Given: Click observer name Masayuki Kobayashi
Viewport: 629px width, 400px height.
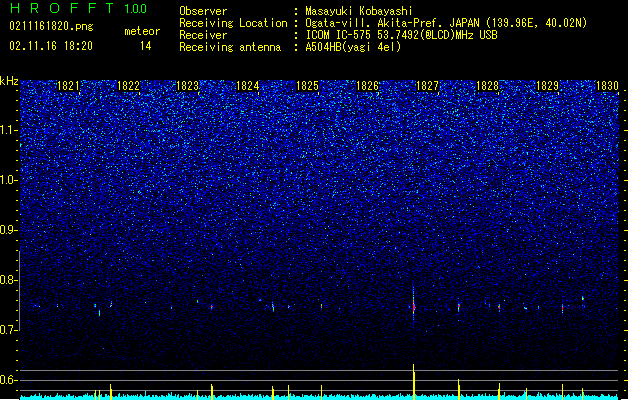Looking at the screenshot, I should (359, 11).
